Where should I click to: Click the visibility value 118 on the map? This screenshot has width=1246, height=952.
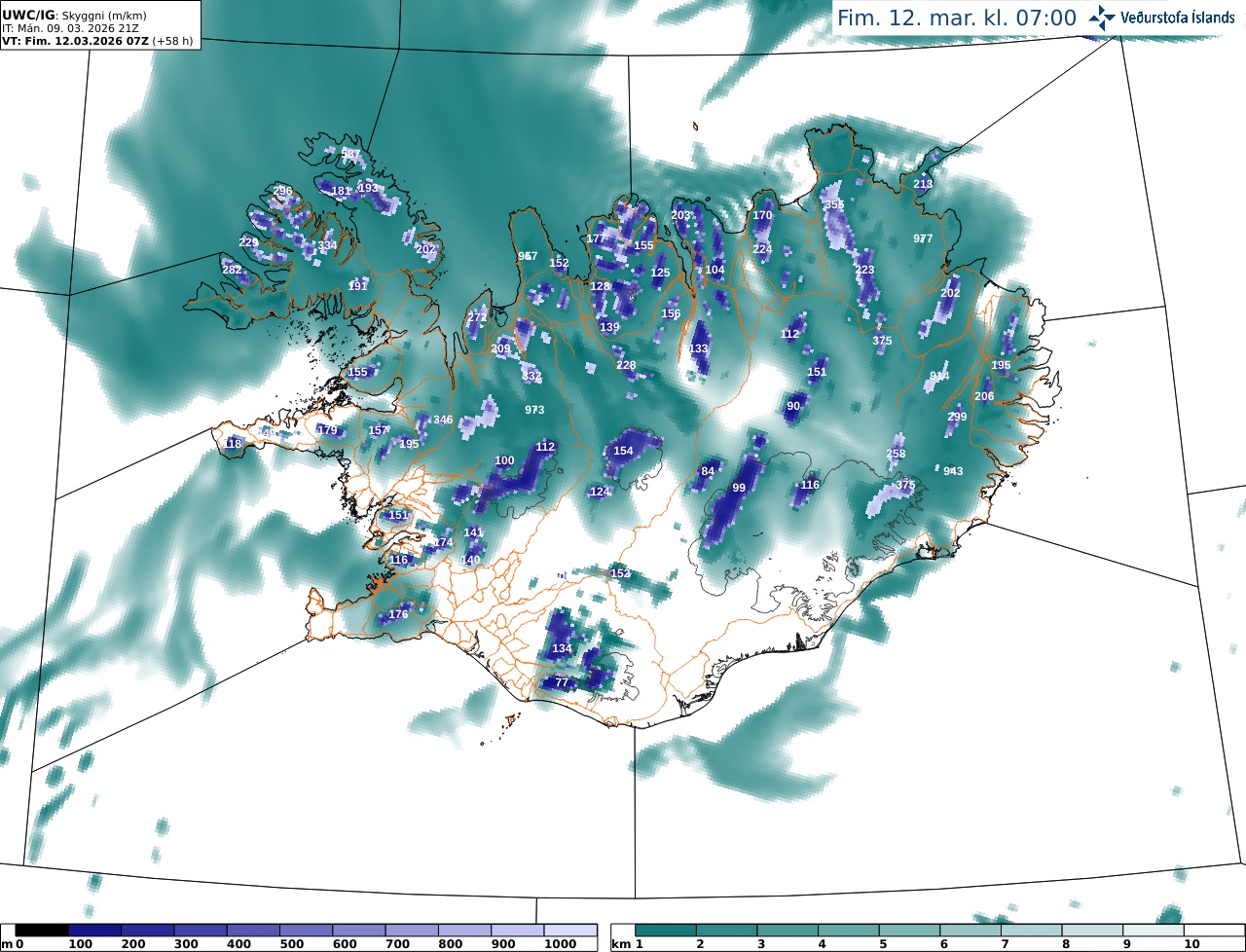tap(232, 445)
